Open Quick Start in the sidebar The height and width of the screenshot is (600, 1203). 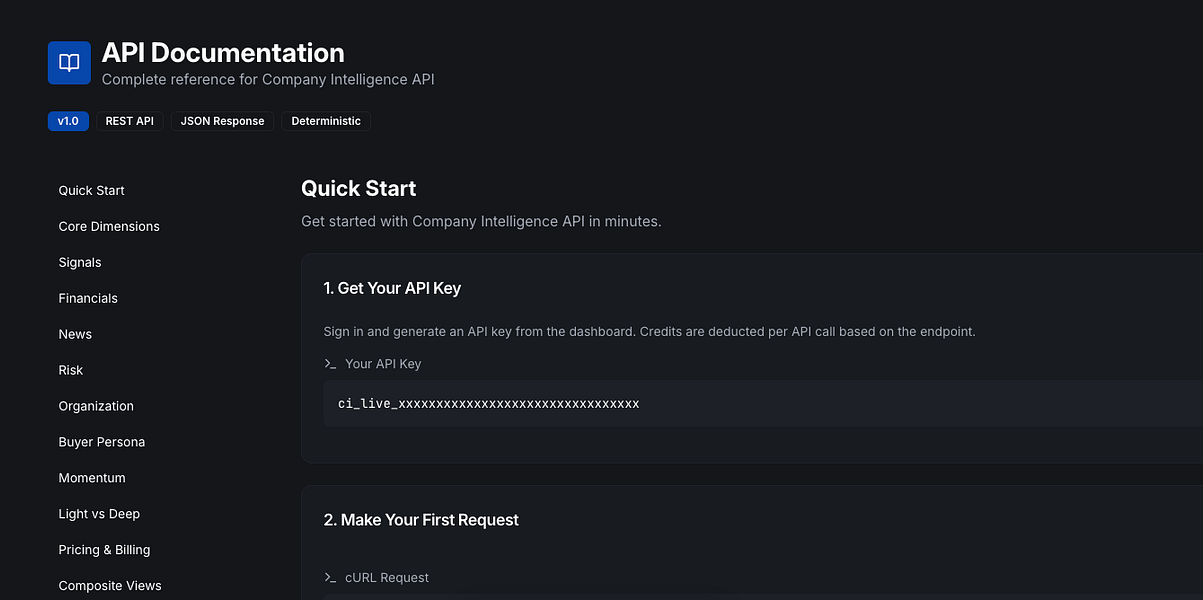click(92, 191)
